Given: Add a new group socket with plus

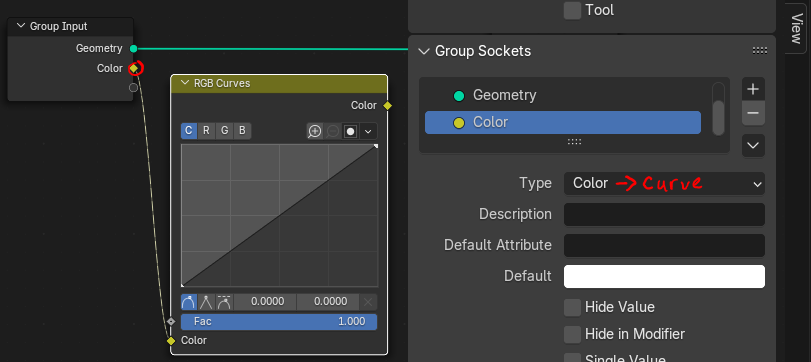Looking at the screenshot, I should (753, 89).
